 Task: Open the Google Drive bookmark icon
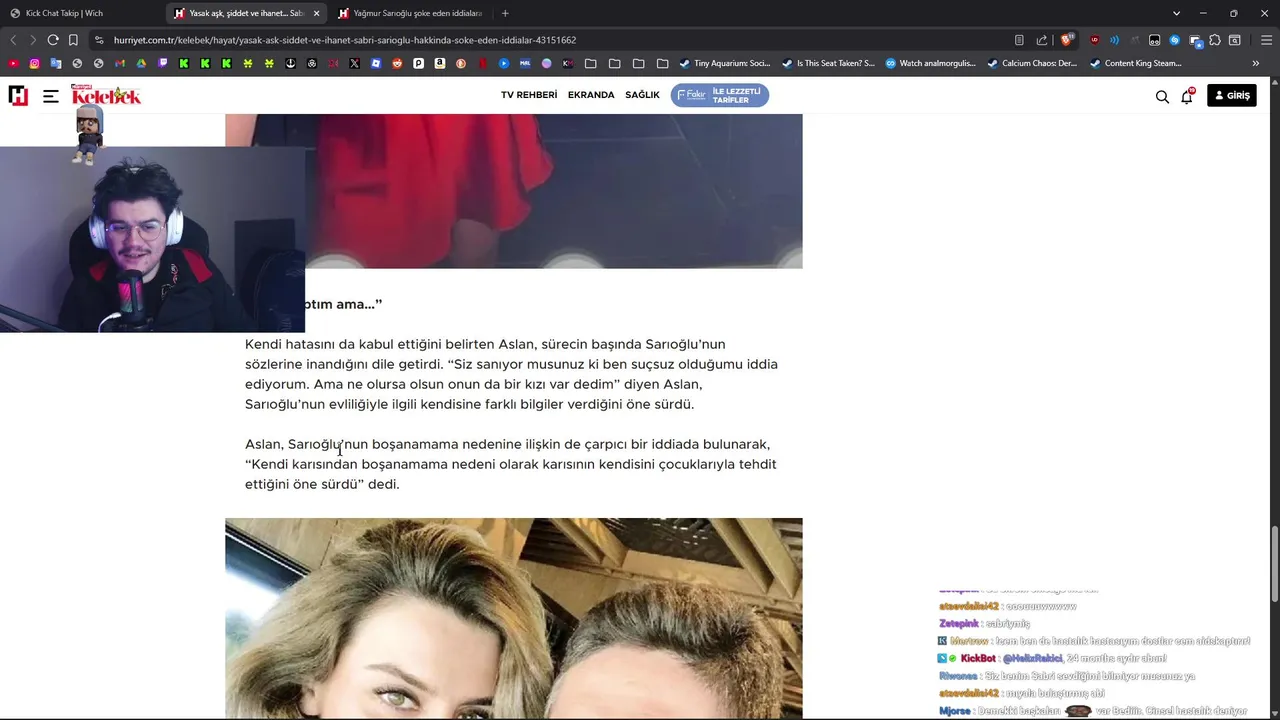pos(141,63)
